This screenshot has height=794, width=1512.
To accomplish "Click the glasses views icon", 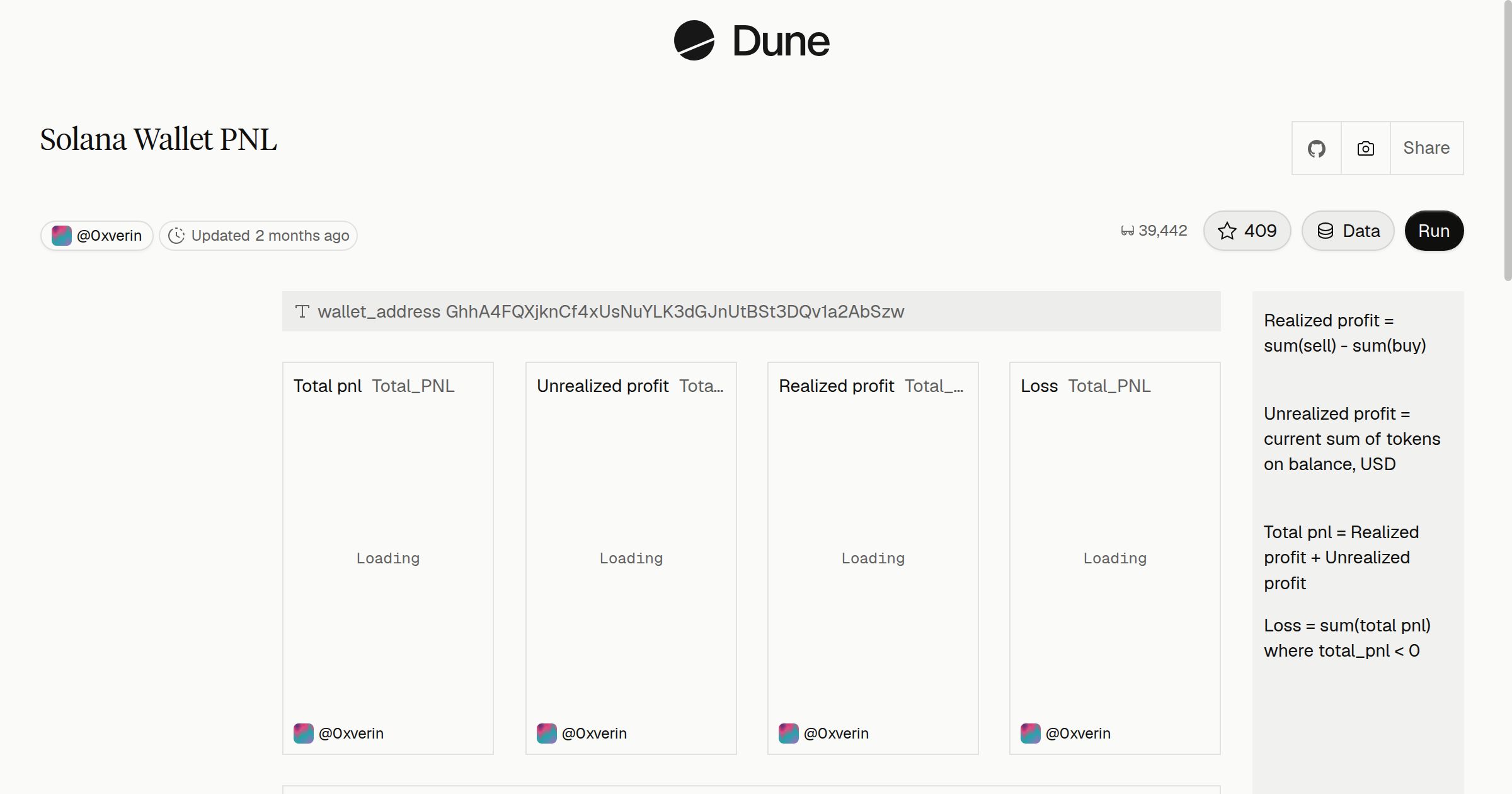I will tap(1128, 231).
